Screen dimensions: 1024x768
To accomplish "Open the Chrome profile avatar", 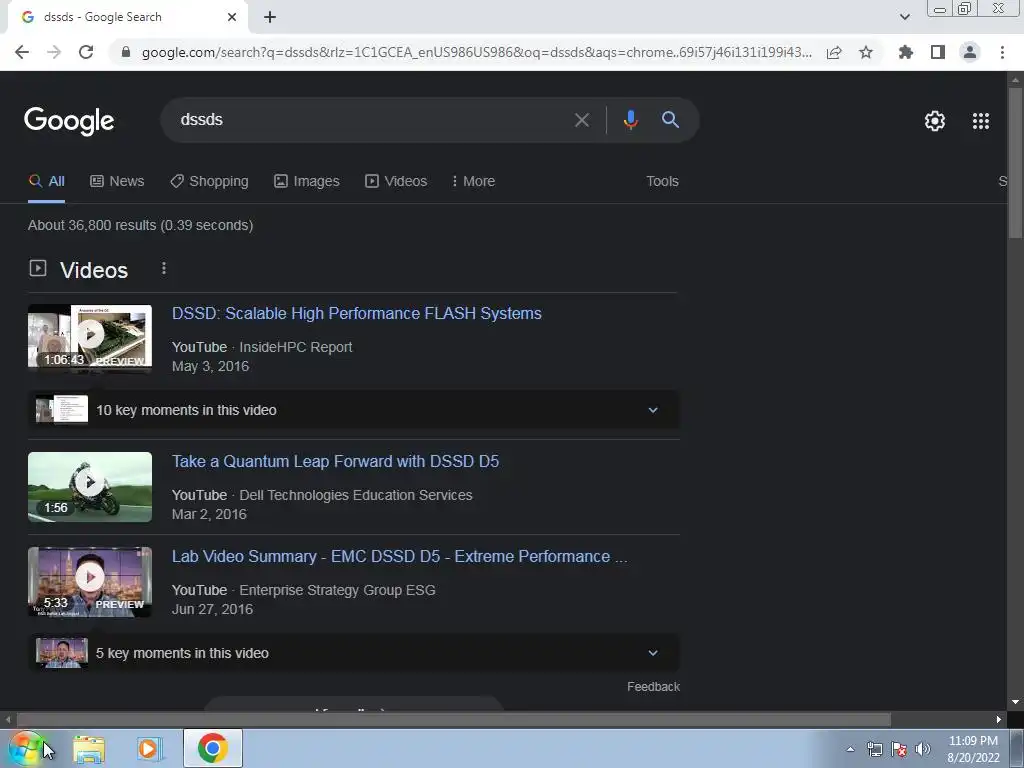I will click(970, 52).
